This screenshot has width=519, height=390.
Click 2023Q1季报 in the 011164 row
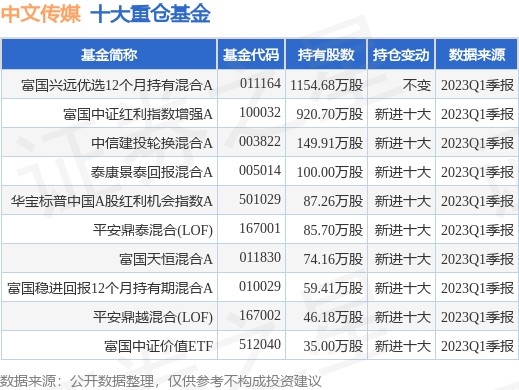coord(477,85)
